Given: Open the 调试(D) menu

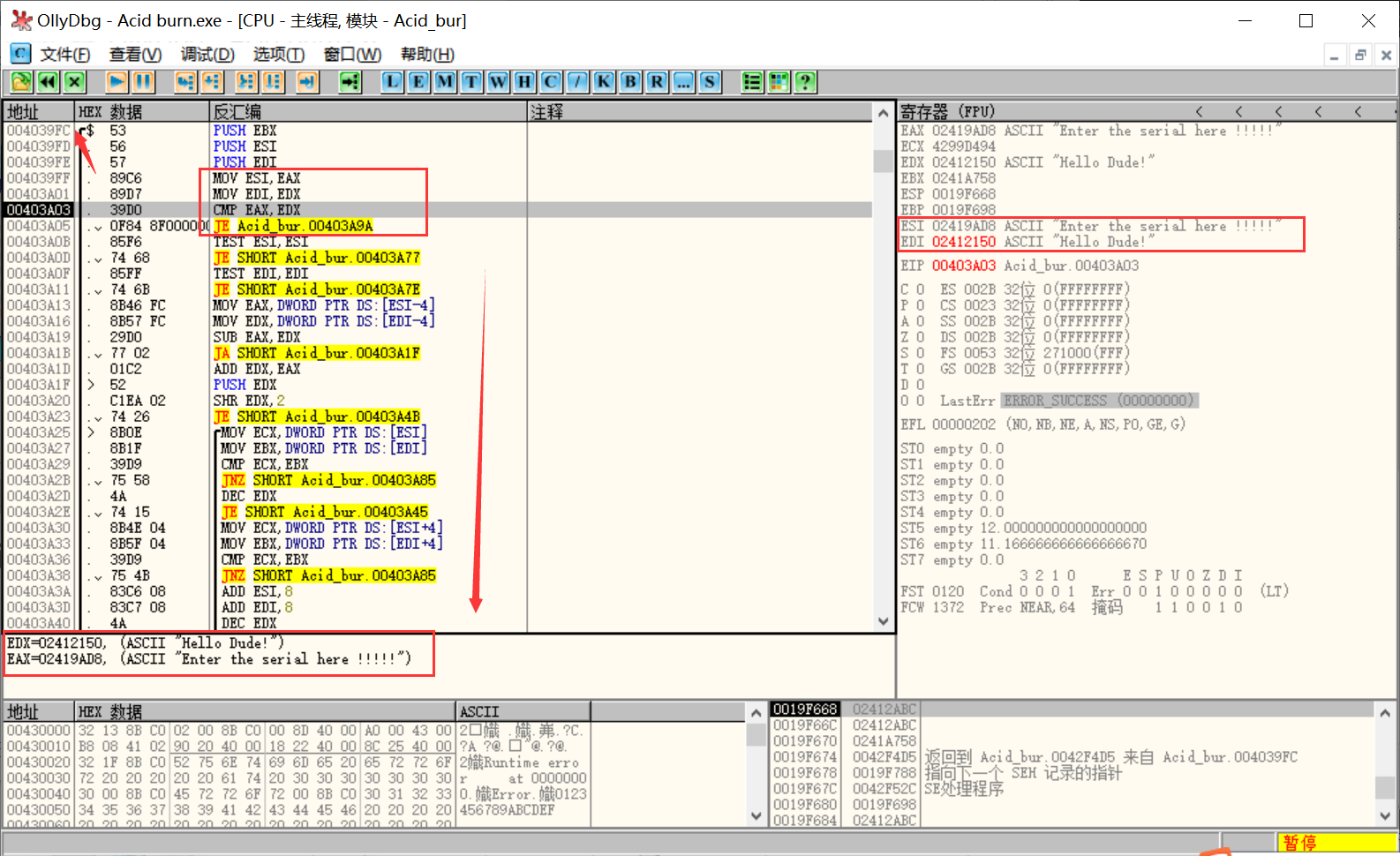Looking at the screenshot, I should tap(207, 55).
